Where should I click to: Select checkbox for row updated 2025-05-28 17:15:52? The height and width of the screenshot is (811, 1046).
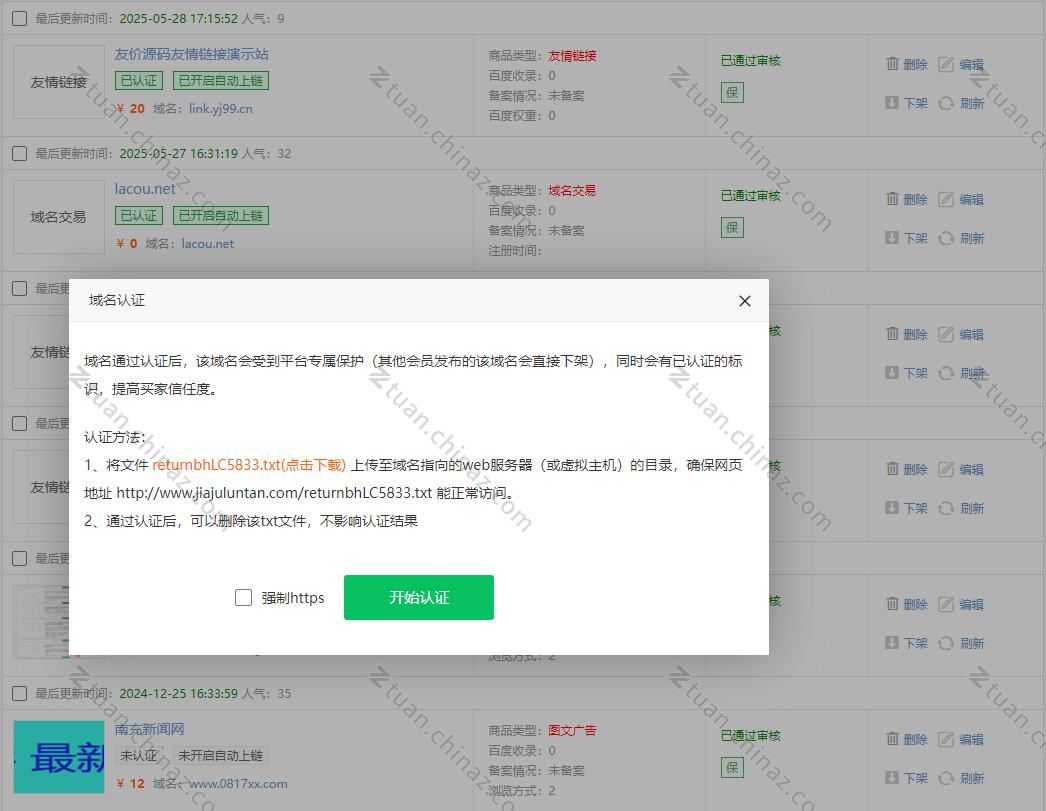[x=19, y=19]
